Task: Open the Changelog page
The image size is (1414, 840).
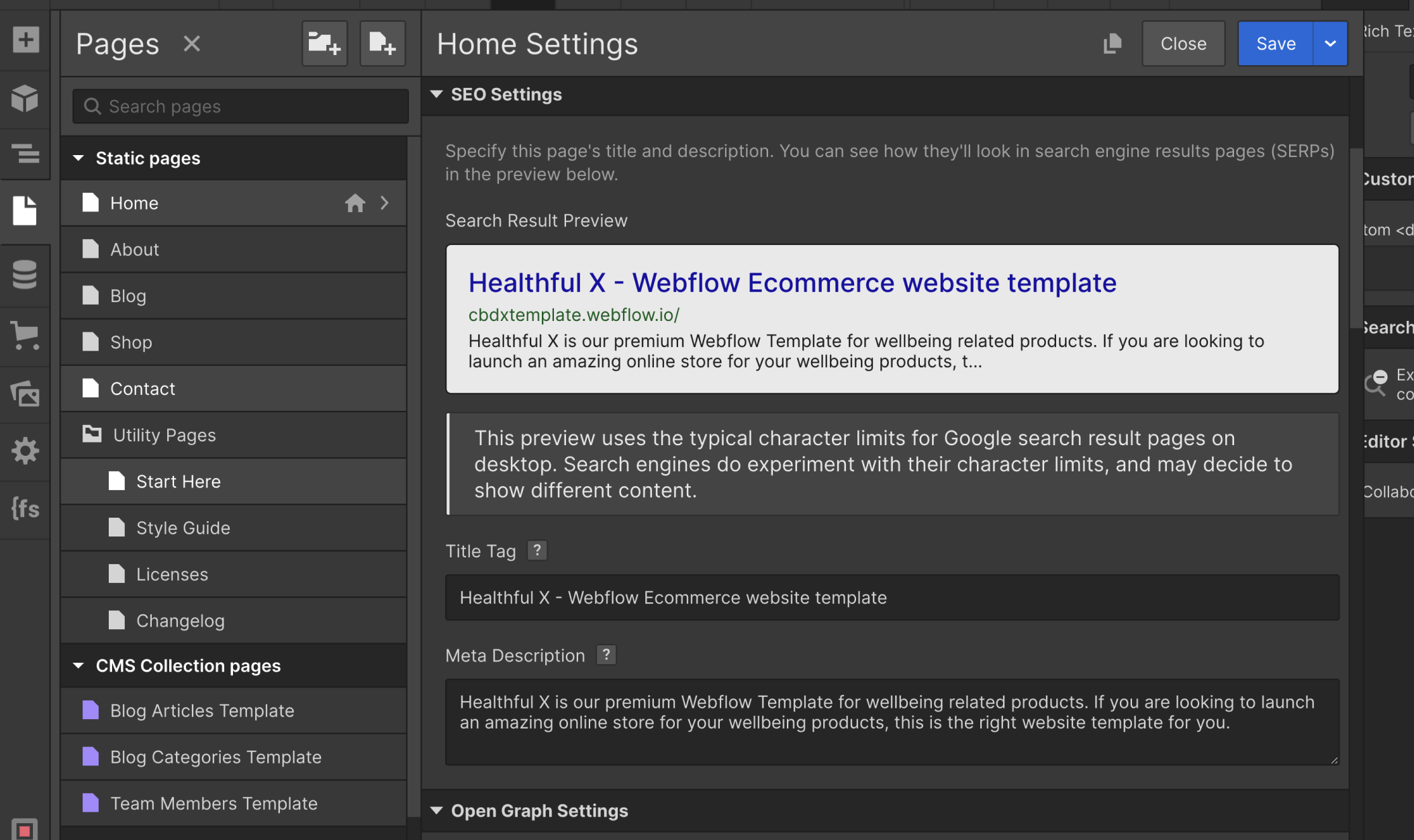Action: [x=233, y=620]
